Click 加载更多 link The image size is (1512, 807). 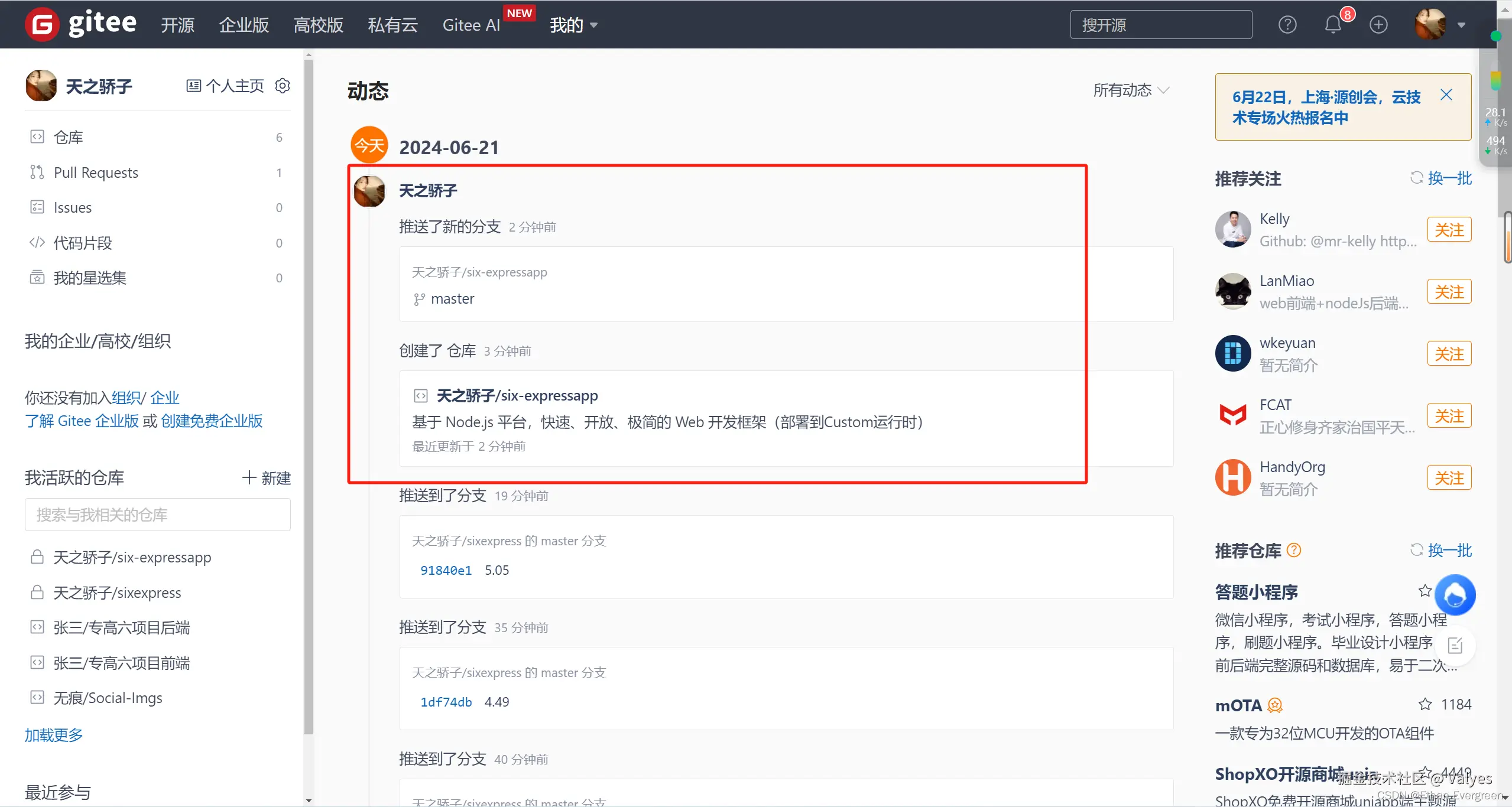coord(54,735)
